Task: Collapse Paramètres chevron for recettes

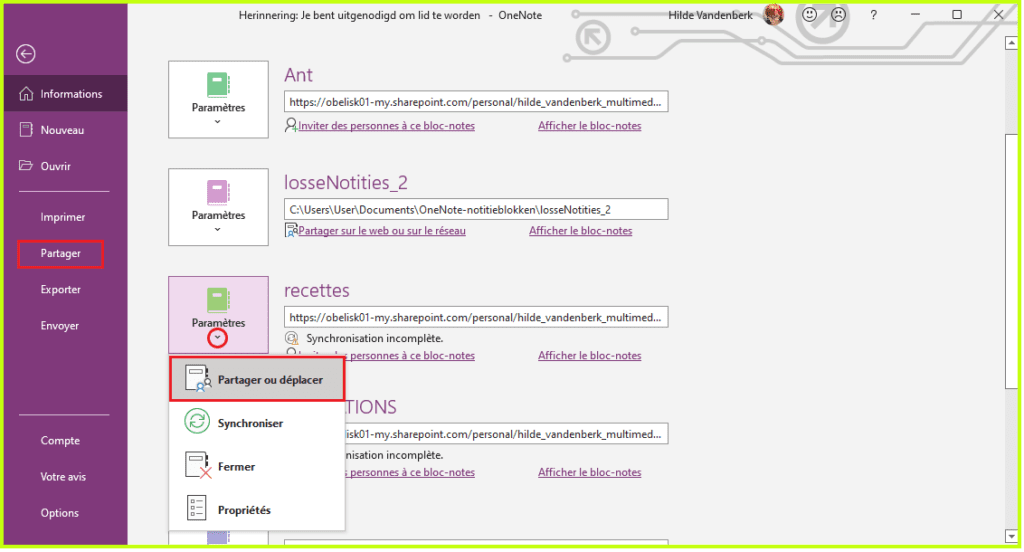Action: [x=217, y=338]
